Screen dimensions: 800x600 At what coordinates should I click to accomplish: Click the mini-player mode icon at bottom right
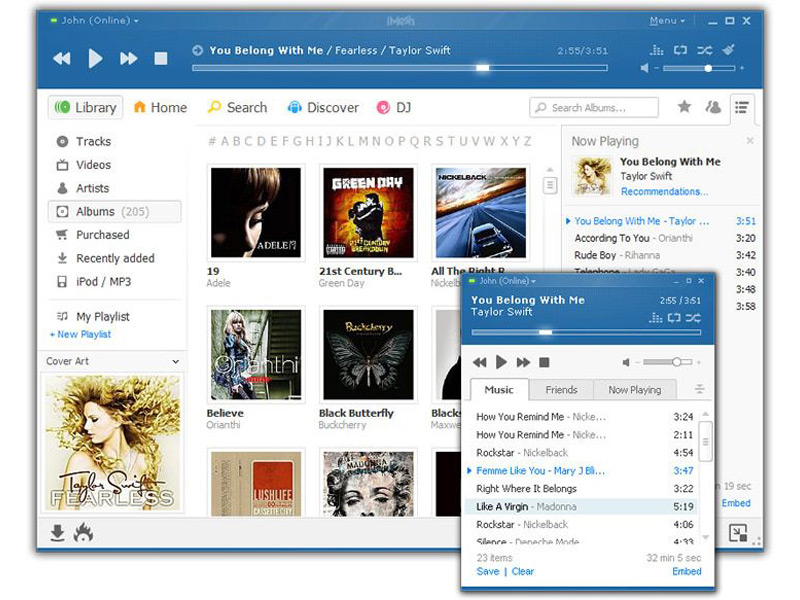tap(738, 533)
